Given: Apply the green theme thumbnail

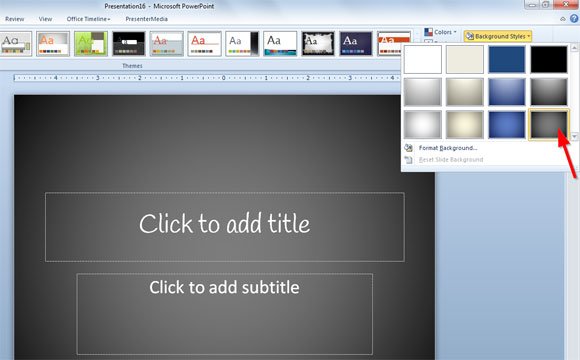Looking at the screenshot, I should coord(91,44).
